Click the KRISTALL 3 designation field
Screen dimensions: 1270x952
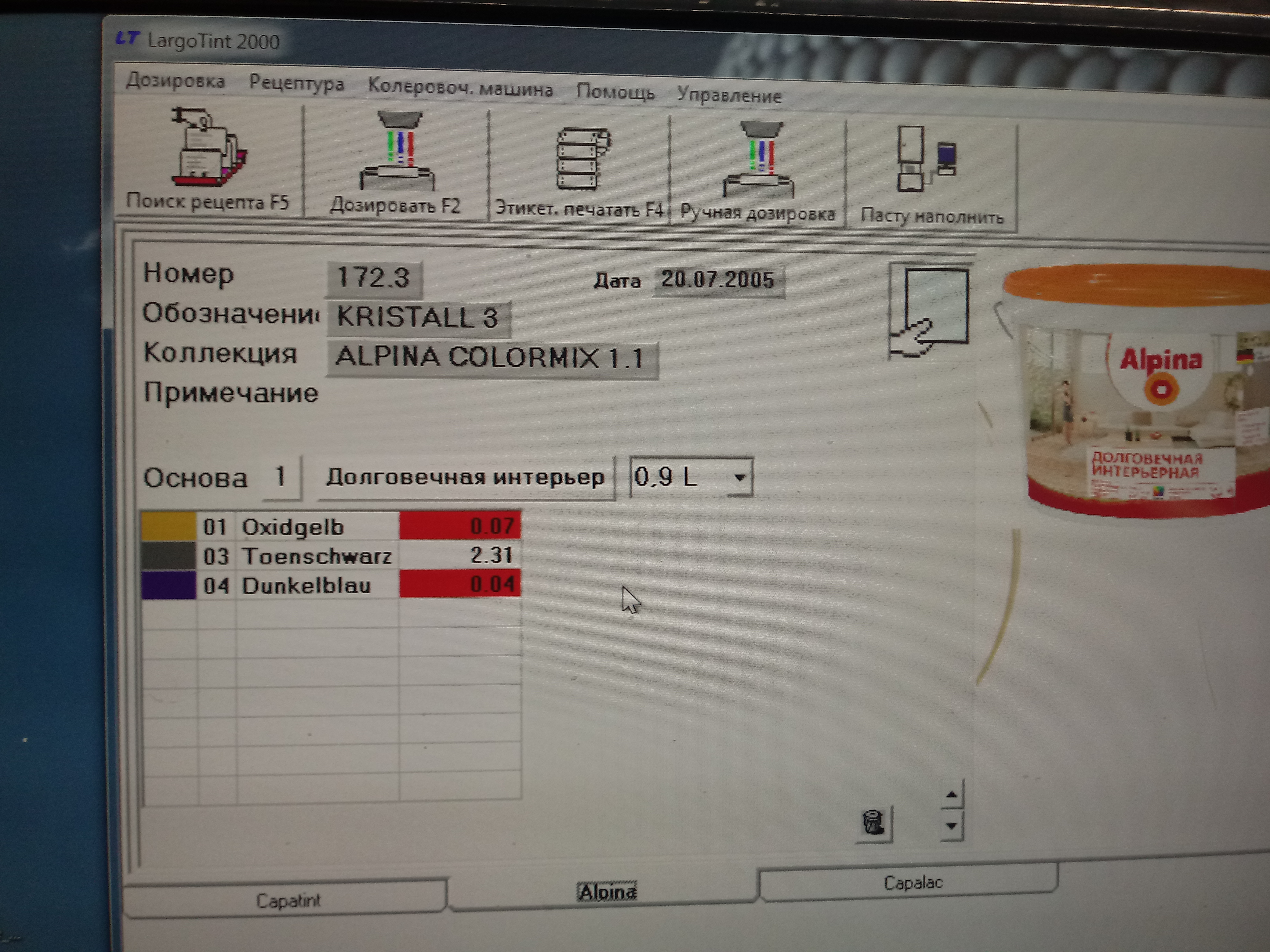click(418, 318)
